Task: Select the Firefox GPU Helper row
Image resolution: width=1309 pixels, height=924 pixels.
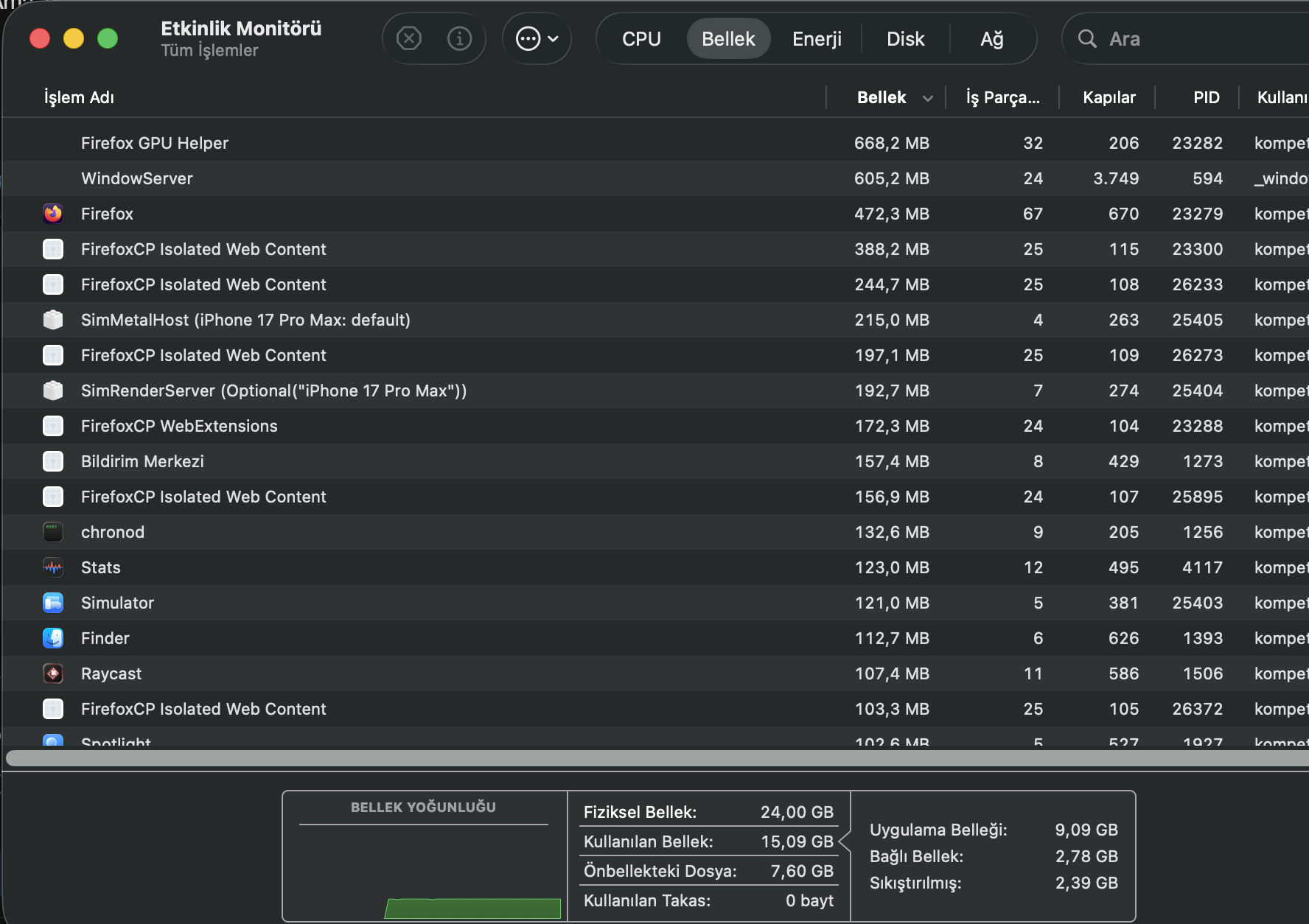Action: [x=655, y=143]
